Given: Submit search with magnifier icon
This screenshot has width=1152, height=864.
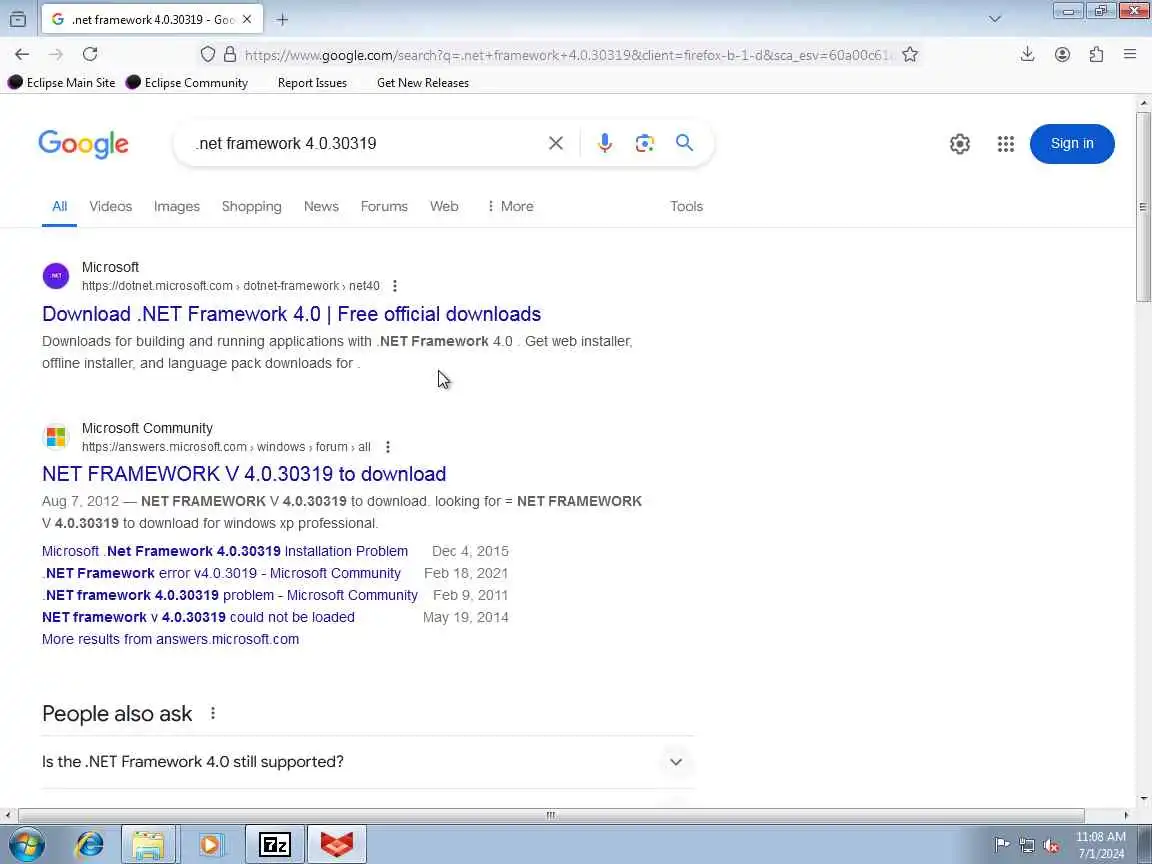Looking at the screenshot, I should coord(684,143).
